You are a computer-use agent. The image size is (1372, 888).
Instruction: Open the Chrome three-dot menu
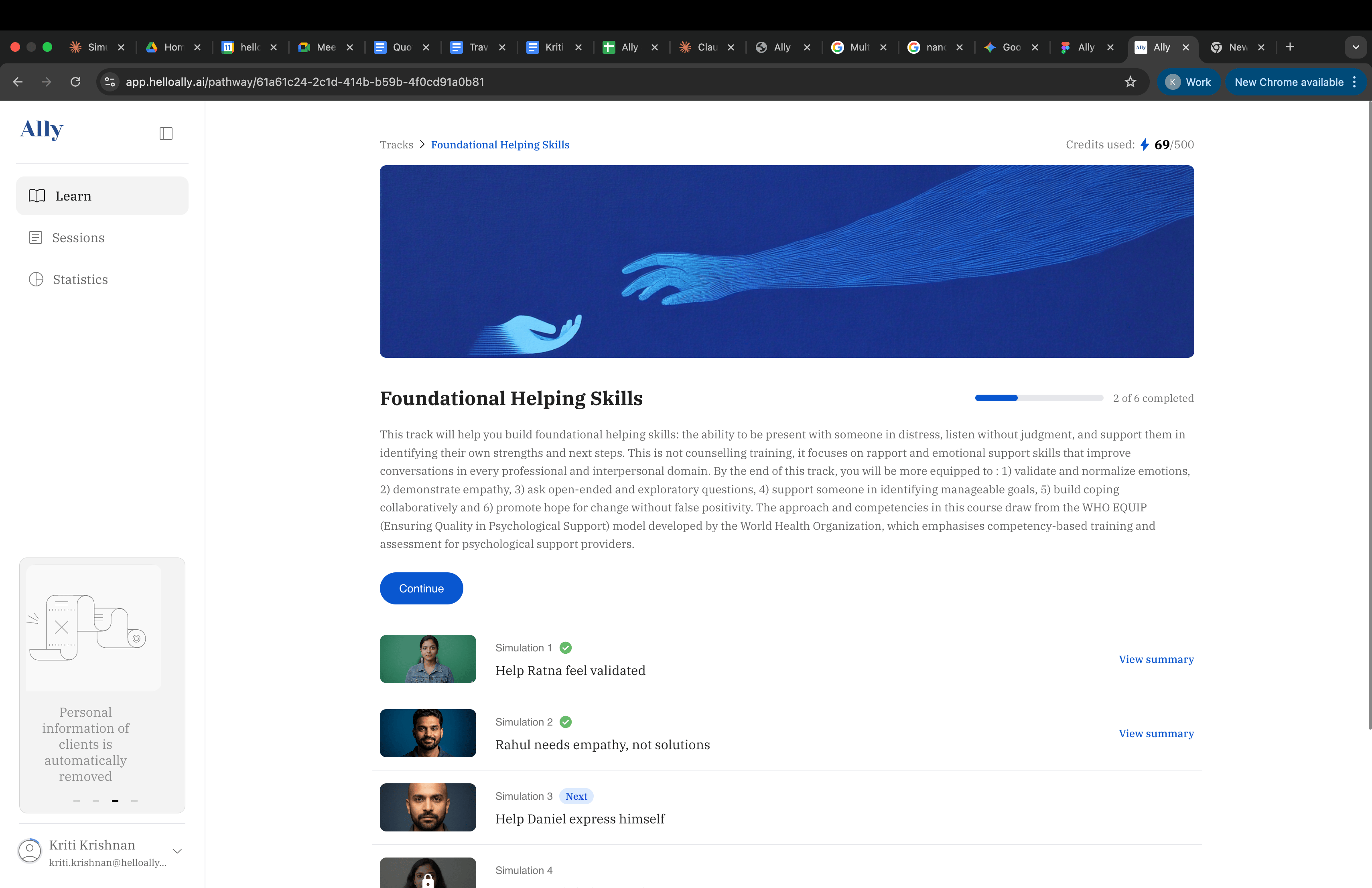[1354, 82]
